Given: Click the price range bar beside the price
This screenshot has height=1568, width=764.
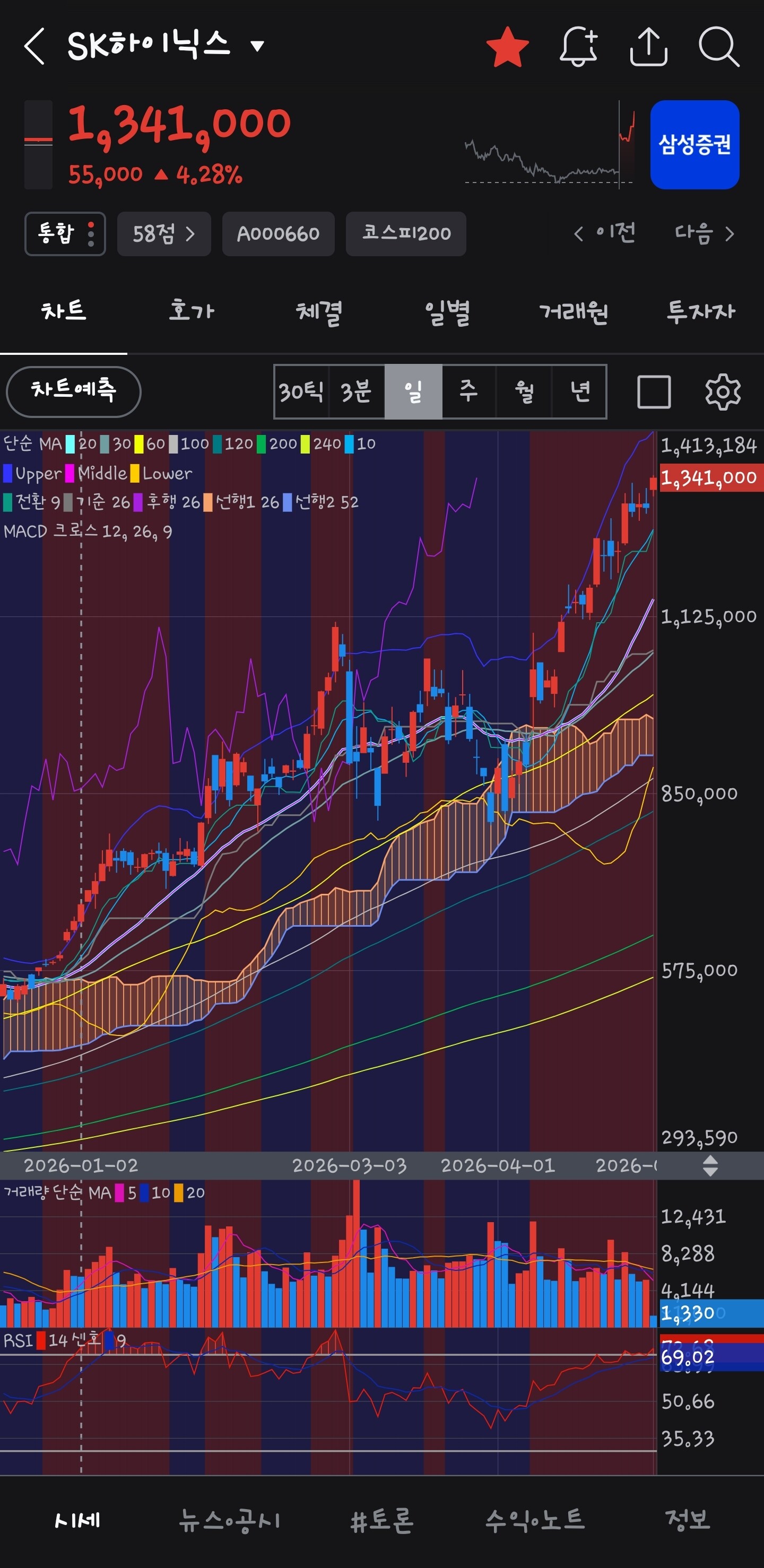Looking at the screenshot, I should tap(38, 145).
